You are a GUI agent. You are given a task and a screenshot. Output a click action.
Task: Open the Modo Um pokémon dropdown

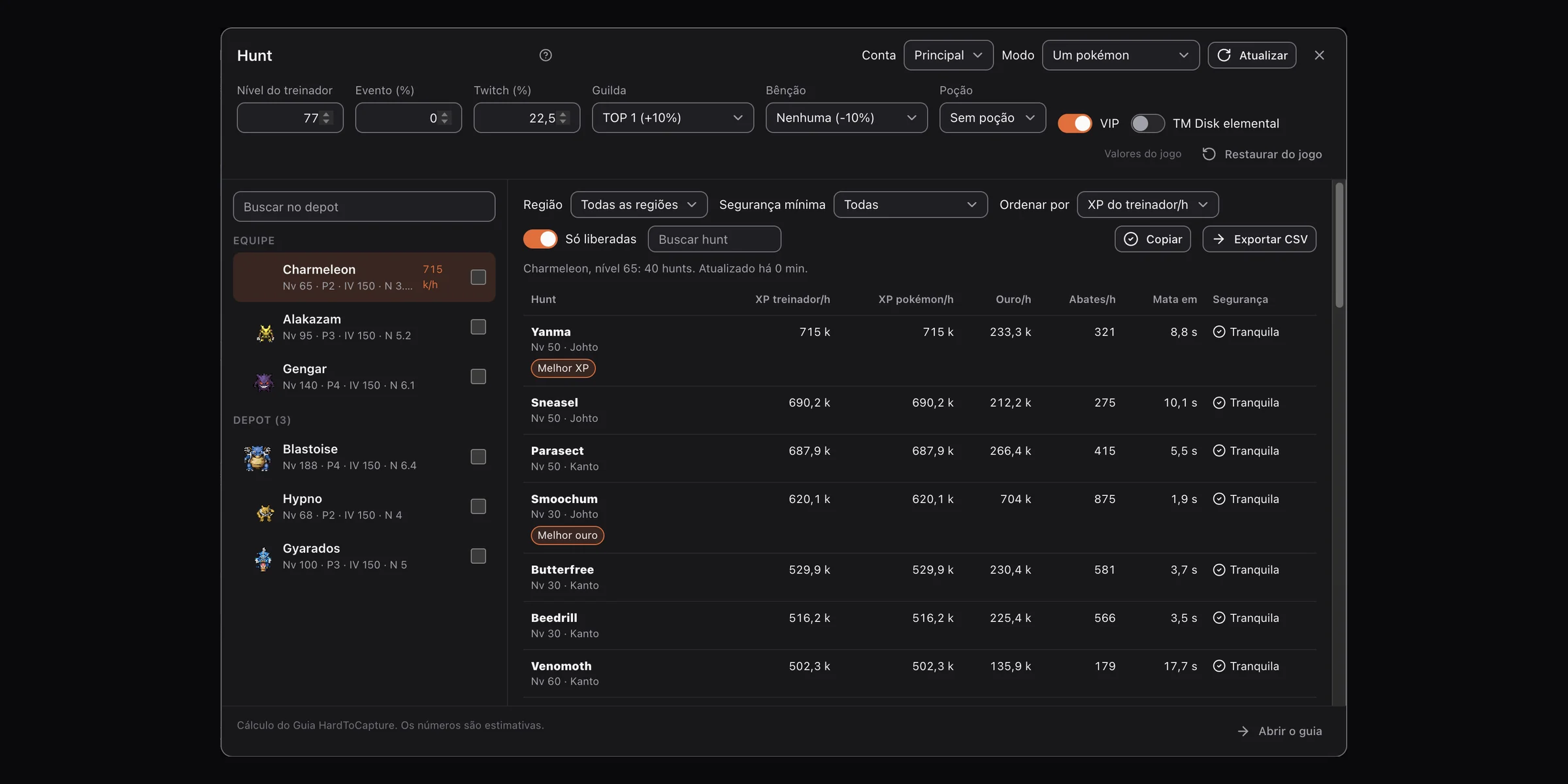[x=1120, y=56]
